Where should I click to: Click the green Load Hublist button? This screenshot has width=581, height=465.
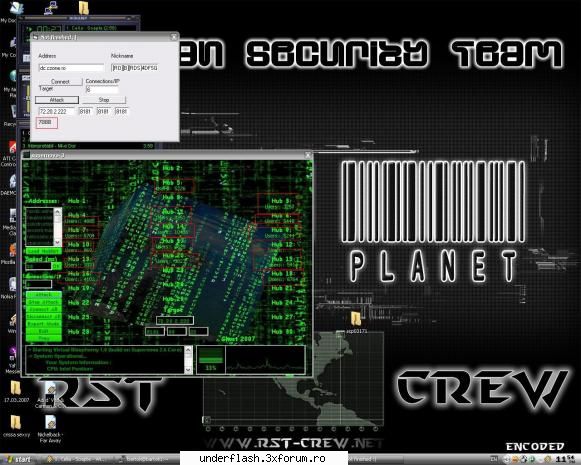[43, 251]
